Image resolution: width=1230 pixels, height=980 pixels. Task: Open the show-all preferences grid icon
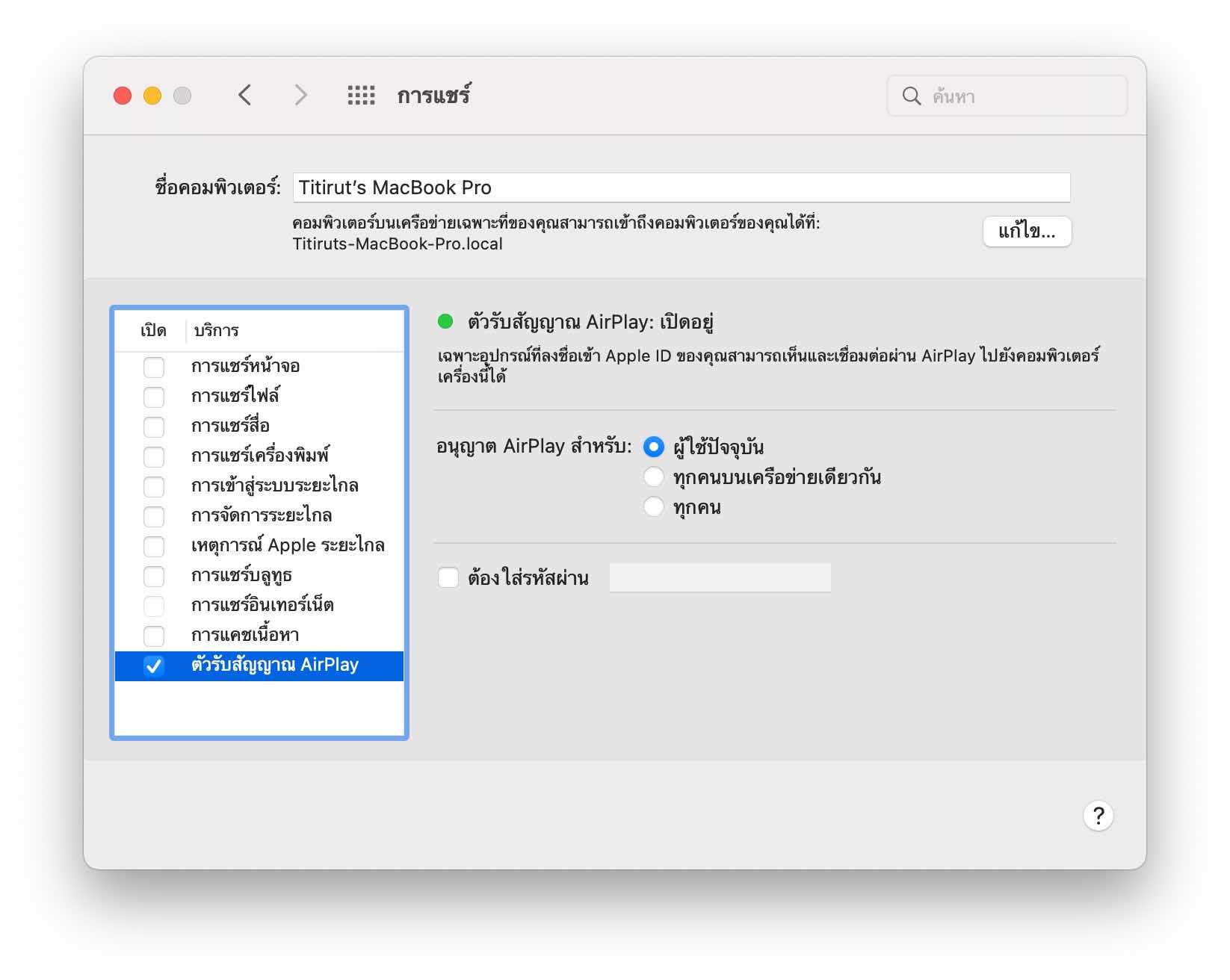[x=361, y=96]
